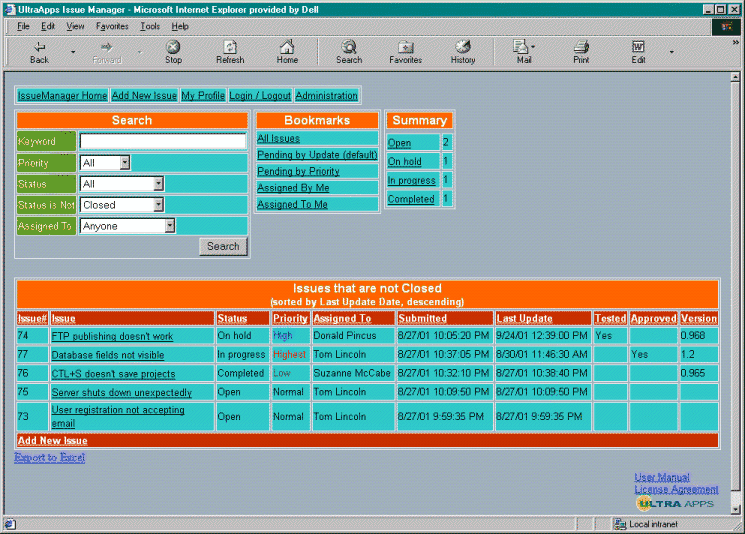This screenshot has height=534, width=745.
Task: Open the Mail toolbar button
Action: pos(523,52)
